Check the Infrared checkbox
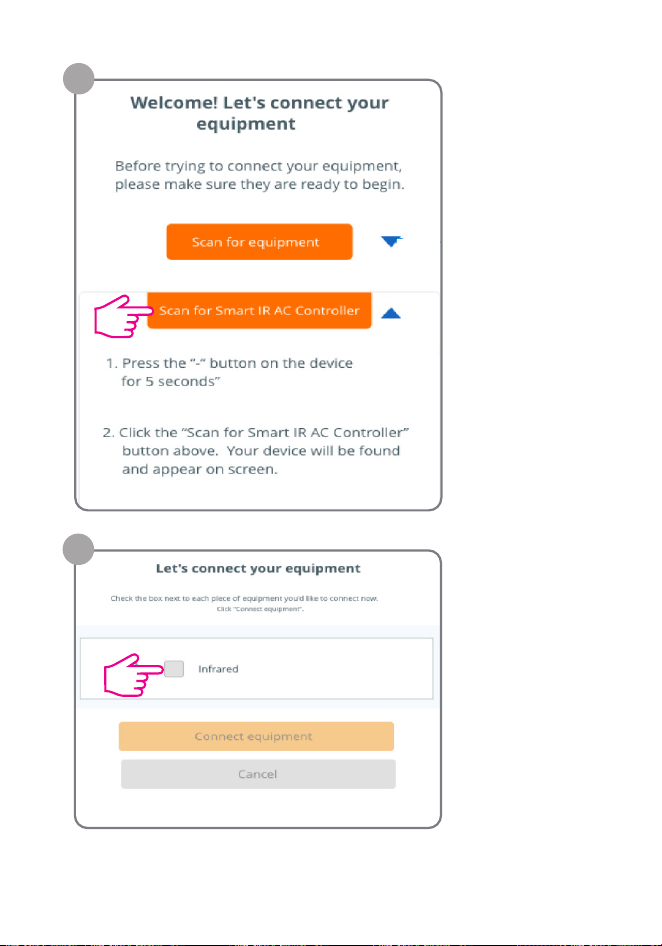The image size is (662, 946). pos(174,668)
